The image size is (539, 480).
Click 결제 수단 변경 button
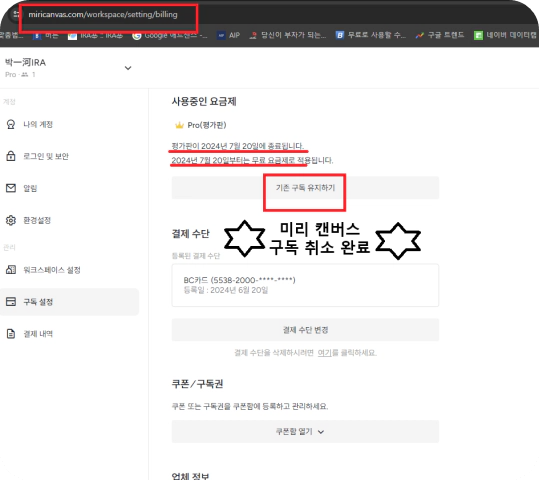click(x=305, y=330)
